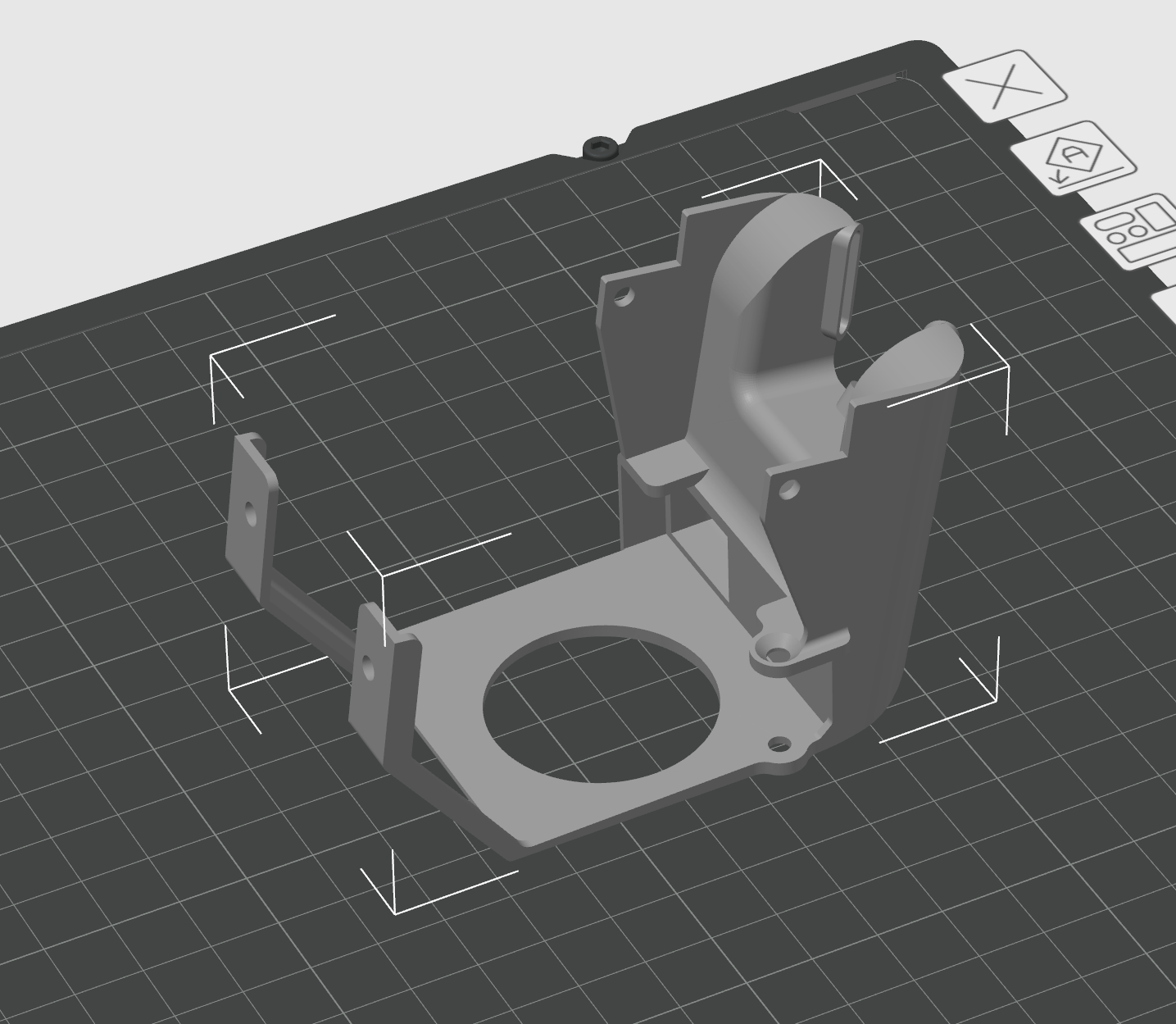Screen dimensions: 1176x1024
Task: Select the back wall panel with corner hole
Action: pyautogui.click(x=647, y=328)
